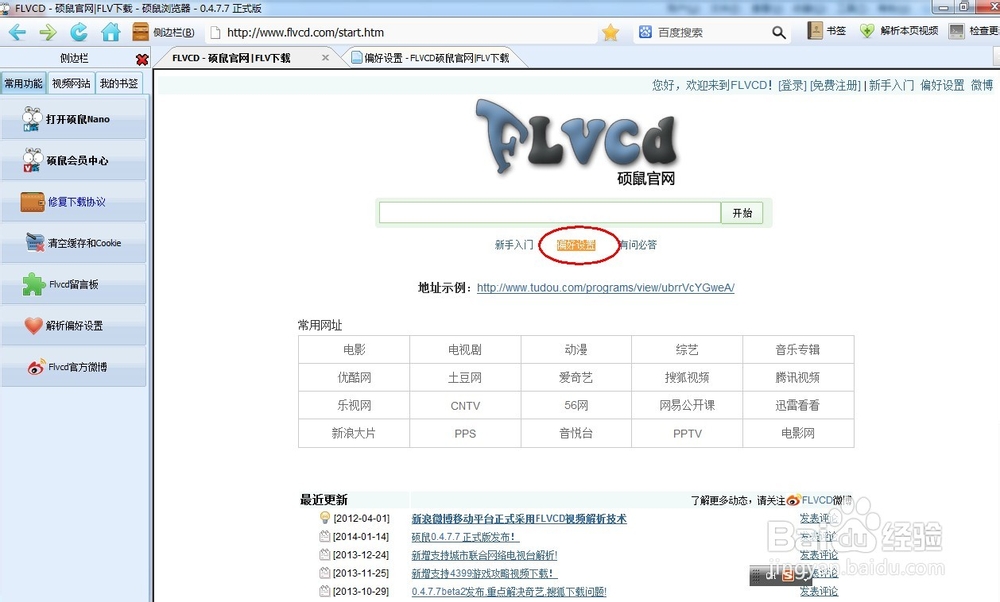Open 优酷网 site link

point(354,378)
